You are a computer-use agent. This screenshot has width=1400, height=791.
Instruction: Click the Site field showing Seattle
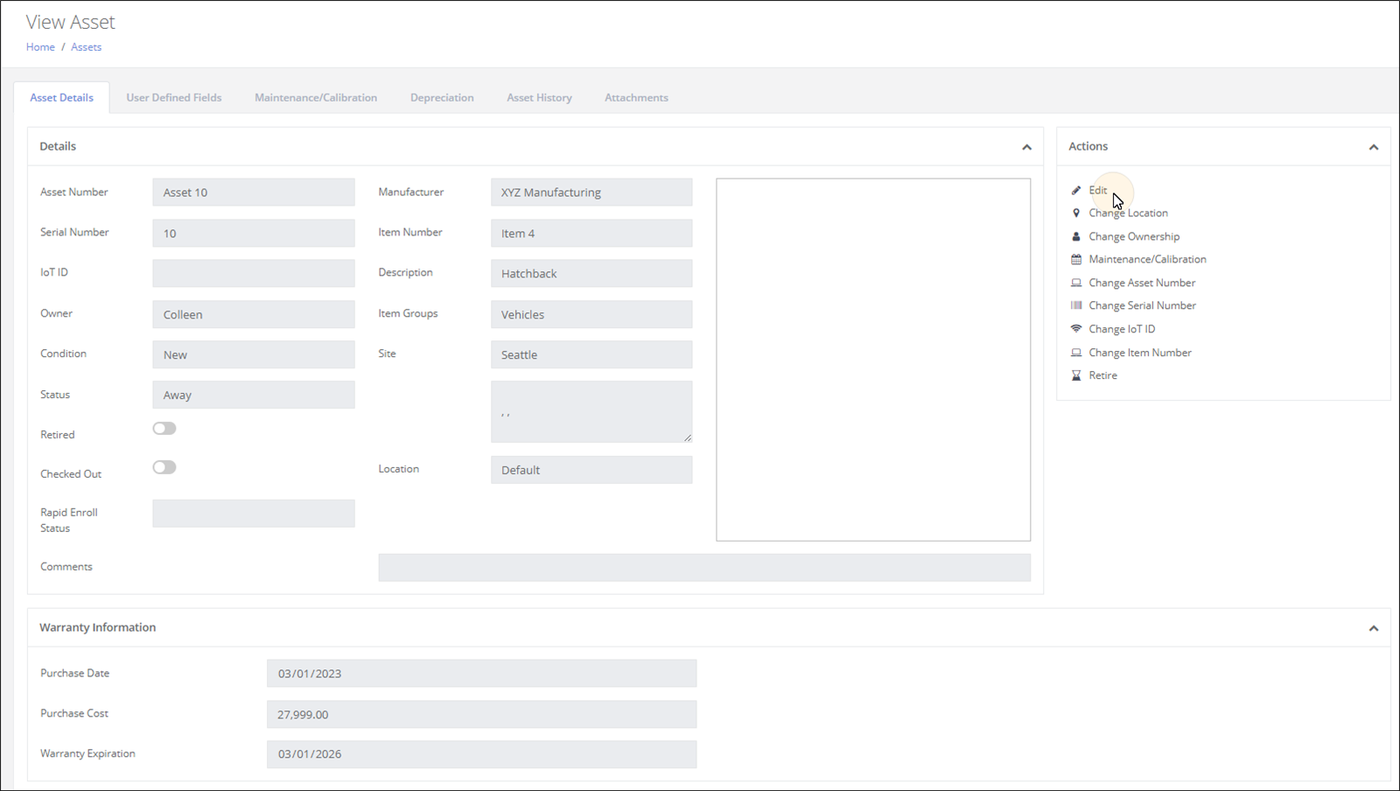point(592,354)
